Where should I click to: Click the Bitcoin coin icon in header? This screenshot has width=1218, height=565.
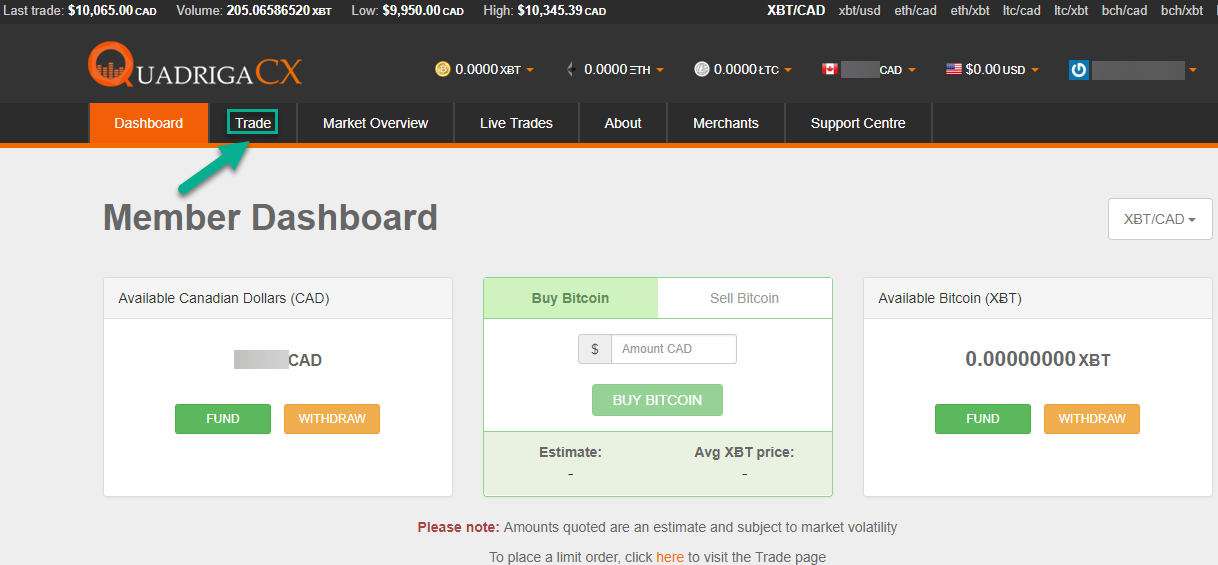pyautogui.click(x=443, y=69)
